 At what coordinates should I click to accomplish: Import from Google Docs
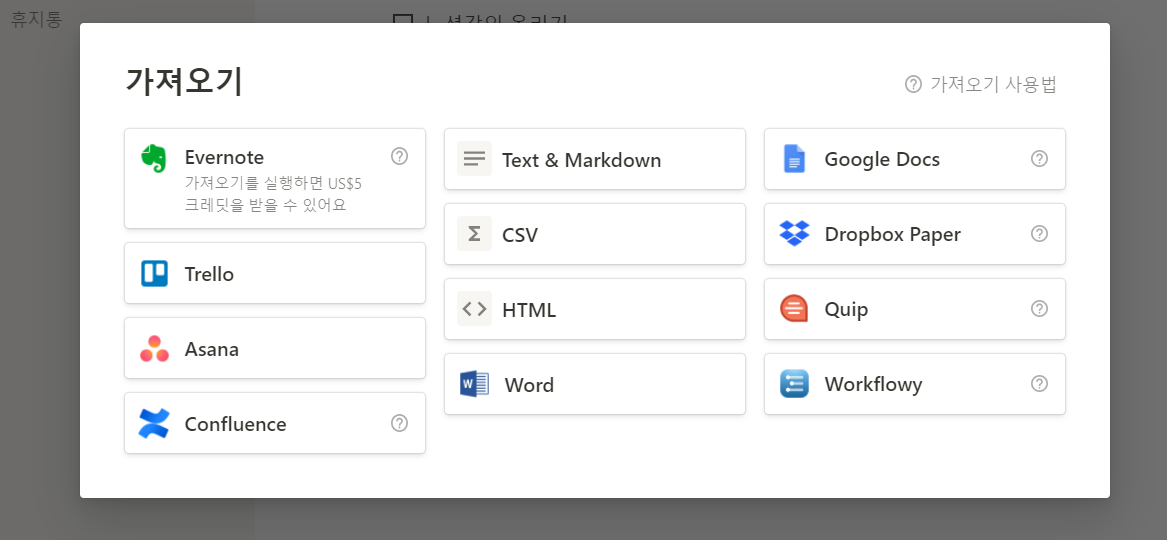(x=915, y=159)
